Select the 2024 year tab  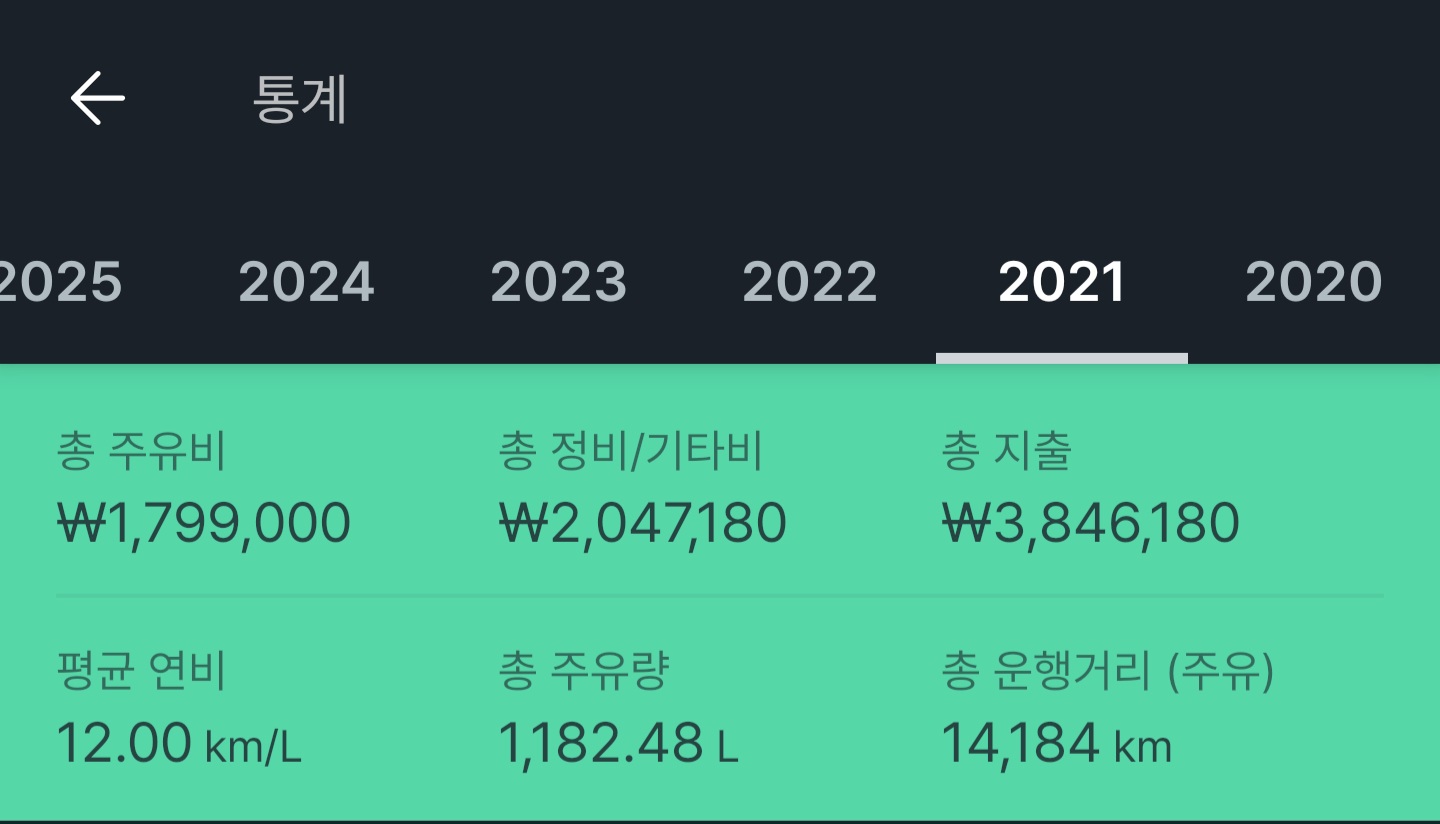pyautogui.click(x=306, y=282)
